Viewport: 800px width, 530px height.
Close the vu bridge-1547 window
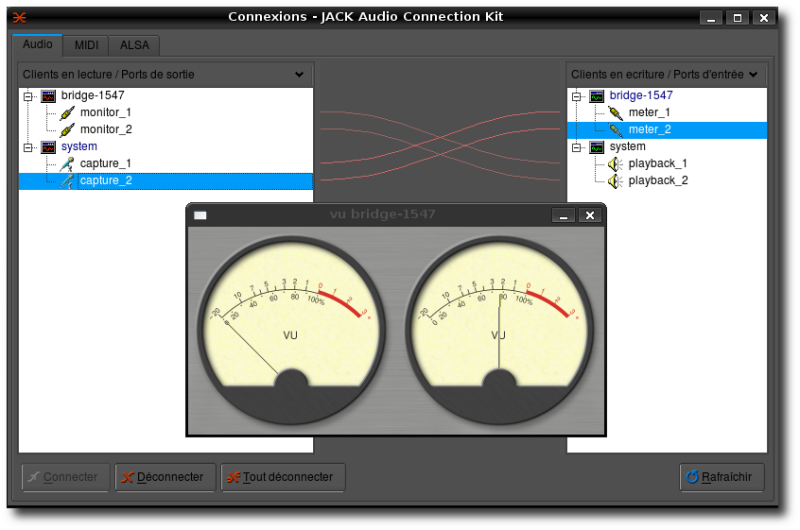click(x=590, y=216)
